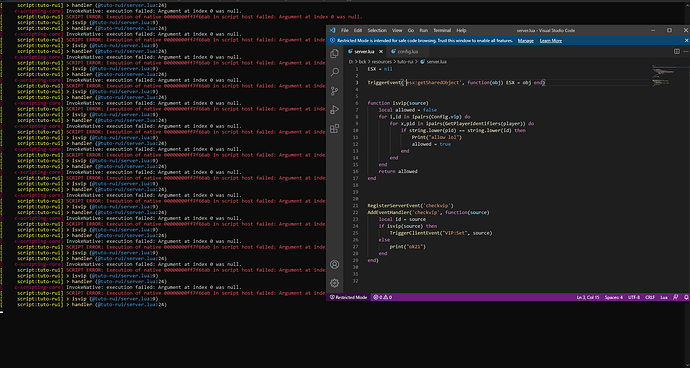Click the Manage link in banner
The width and height of the screenshot is (690, 368).
coord(525,40)
